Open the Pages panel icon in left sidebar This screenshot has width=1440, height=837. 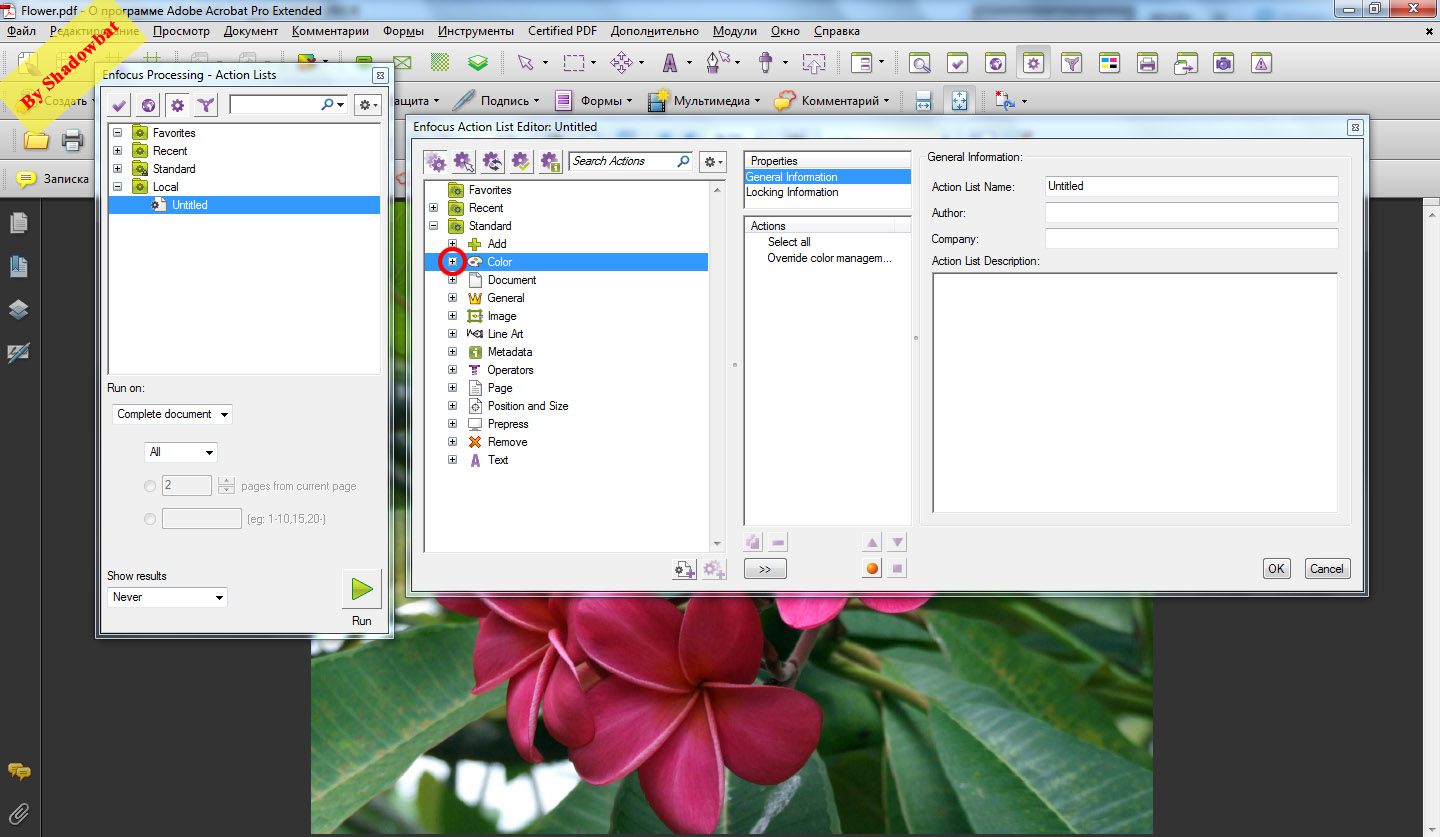18,223
